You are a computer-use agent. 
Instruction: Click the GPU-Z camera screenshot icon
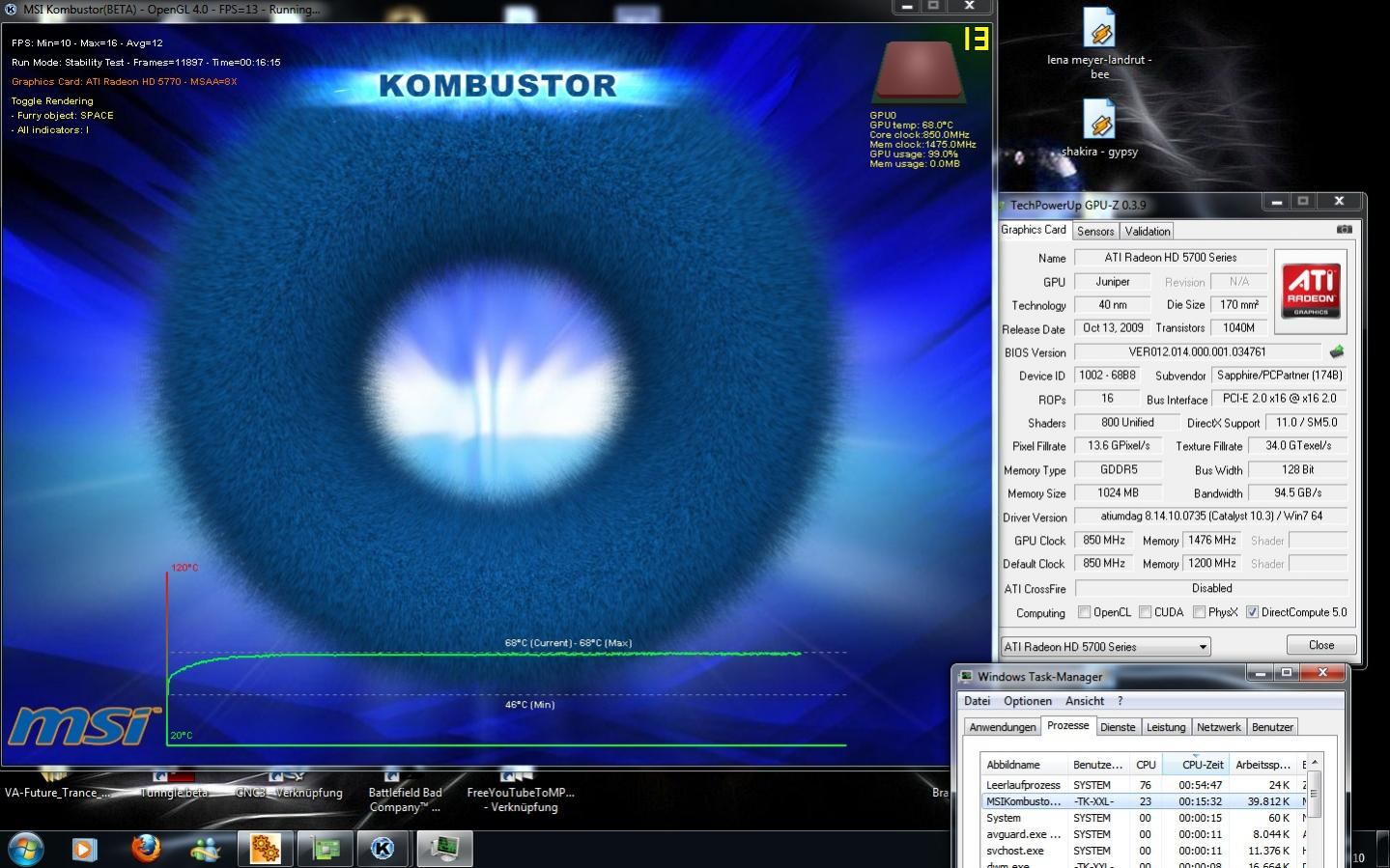tap(1344, 230)
